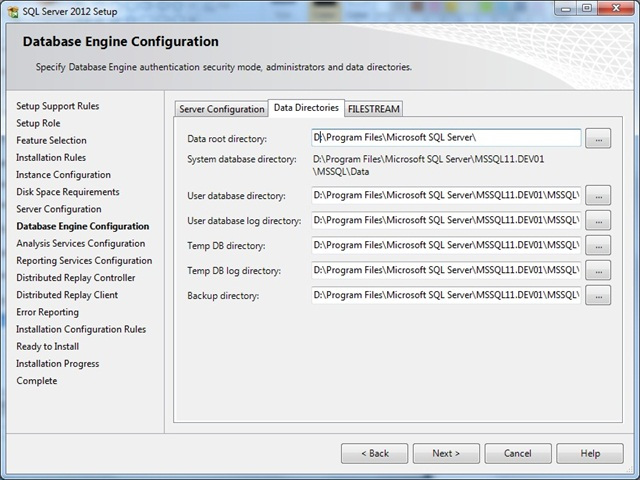This screenshot has height=480, width=640.
Task: Select the Data Directories tab
Action: click(306, 108)
